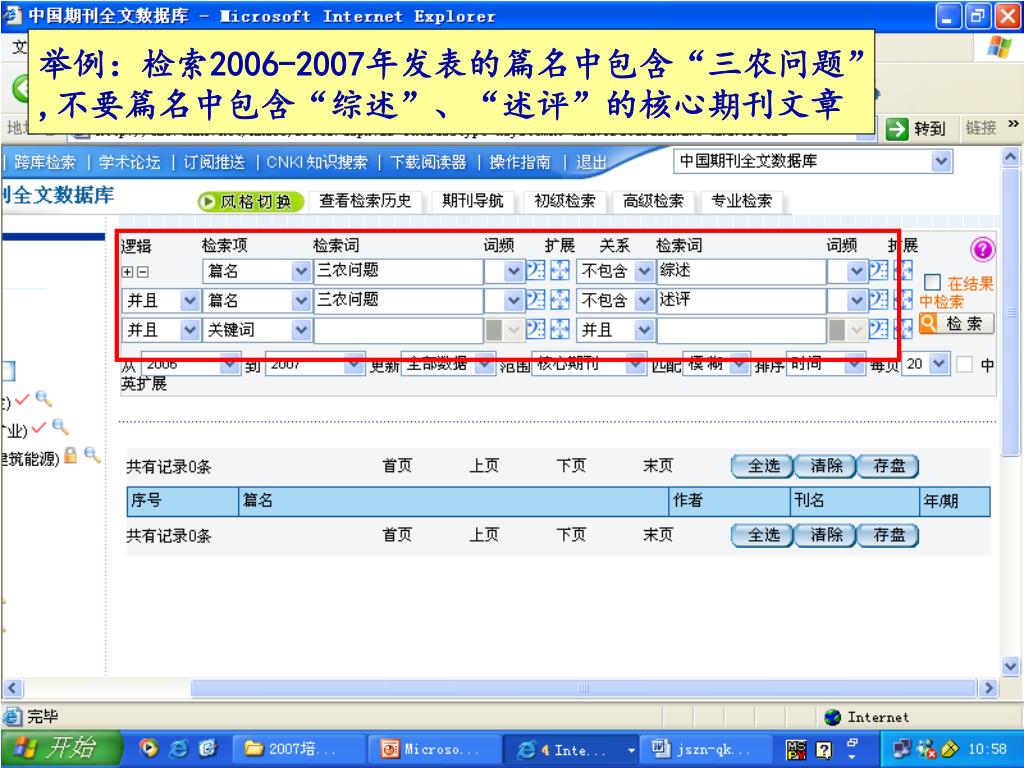Click the magnifier beside the 建筑能源 category
Image resolution: width=1024 pixels, height=768 pixels.
(x=92, y=456)
